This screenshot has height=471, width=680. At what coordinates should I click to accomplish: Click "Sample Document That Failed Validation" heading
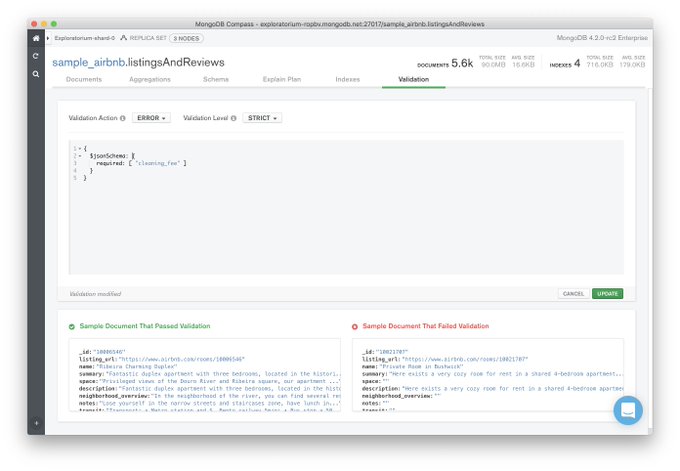(x=426, y=326)
